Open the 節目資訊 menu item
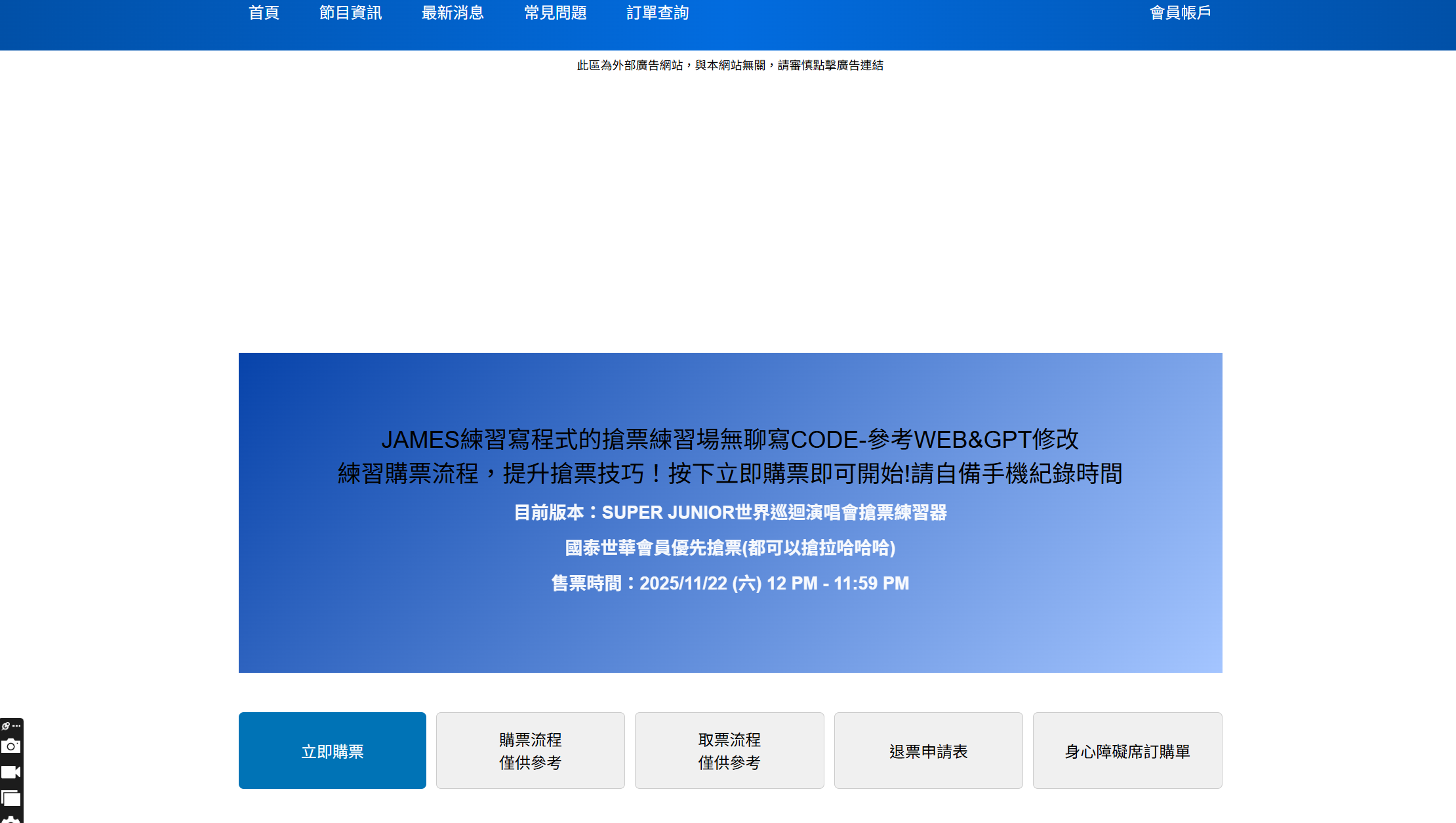Viewport: 1456px width, 823px height. [350, 13]
